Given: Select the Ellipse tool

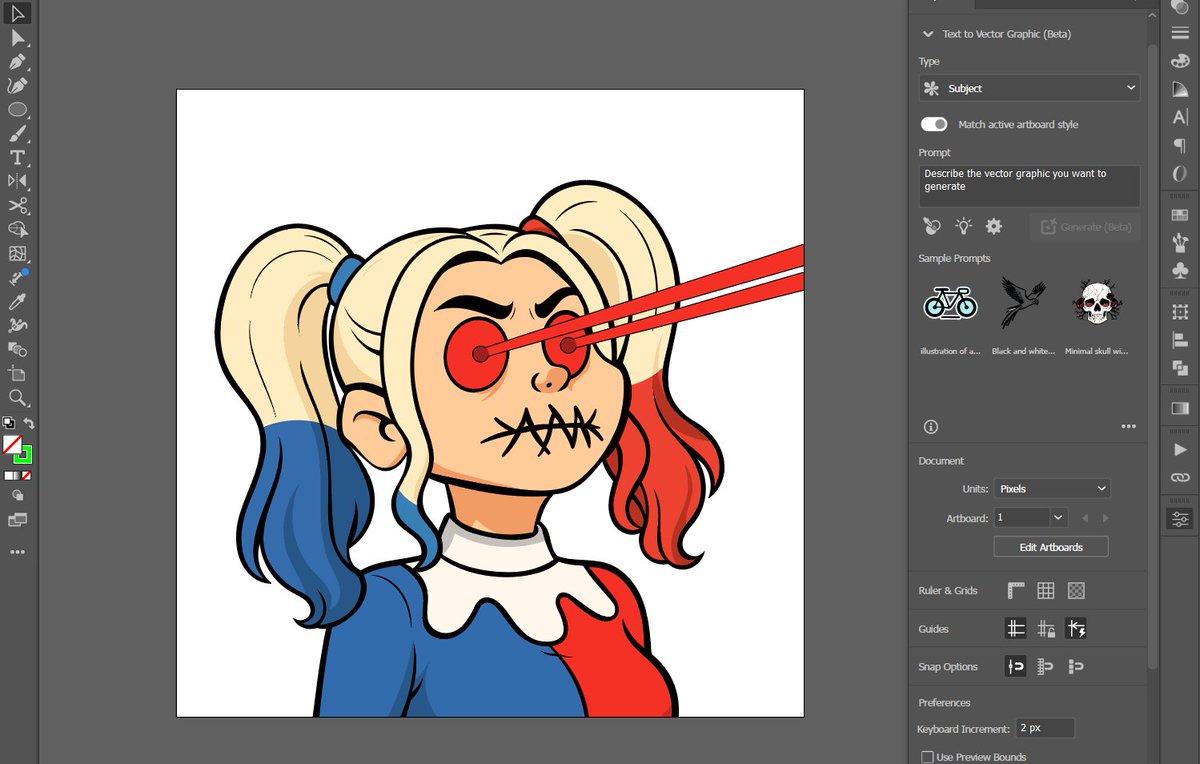Looking at the screenshot, I should pyautogui.click(x=17, y=110).
